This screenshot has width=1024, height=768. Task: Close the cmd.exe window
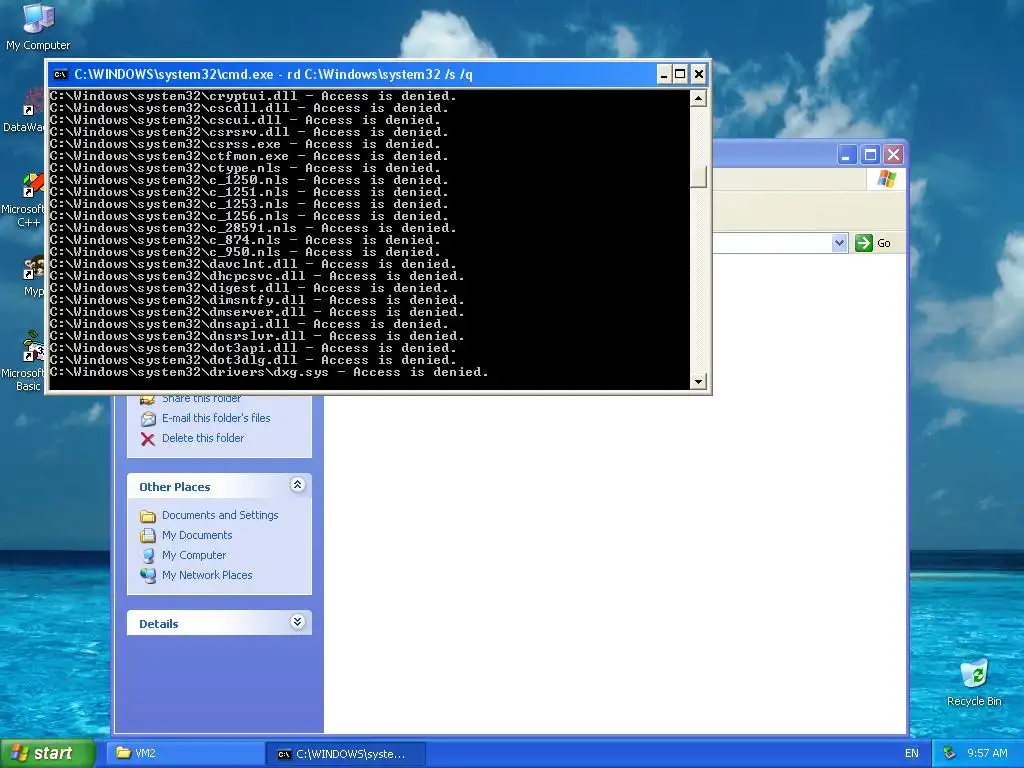(699, 74)
